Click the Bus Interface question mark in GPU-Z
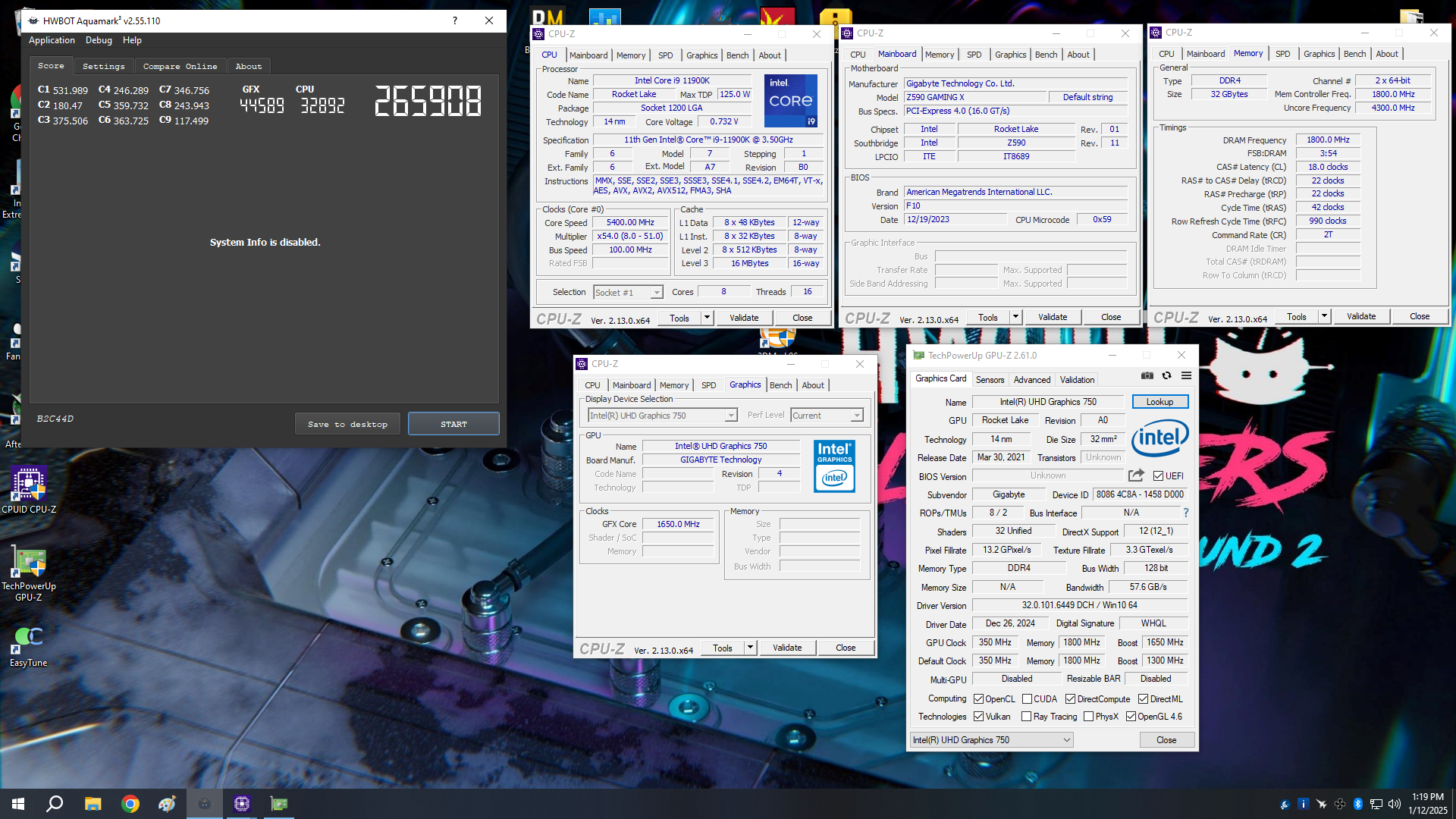The height and width of the screenshot is (819, 1456). click(1186, 513)
